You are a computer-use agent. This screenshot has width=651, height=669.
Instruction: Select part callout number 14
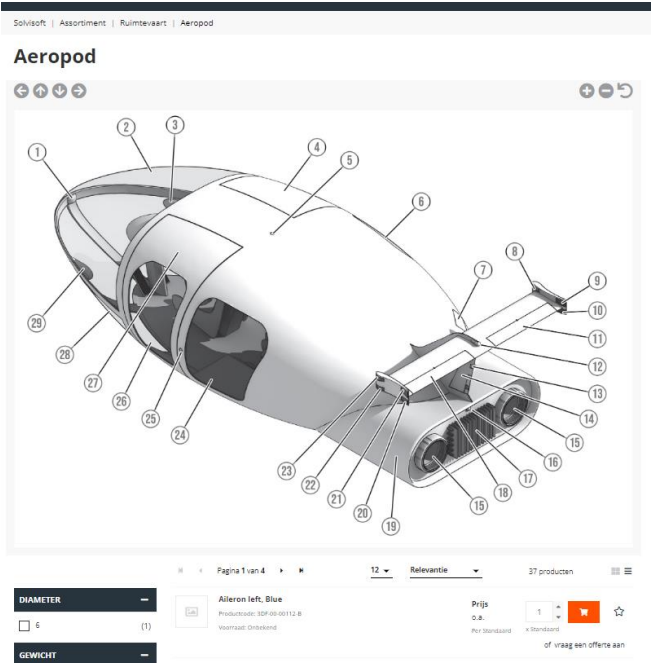coord(589,419)
